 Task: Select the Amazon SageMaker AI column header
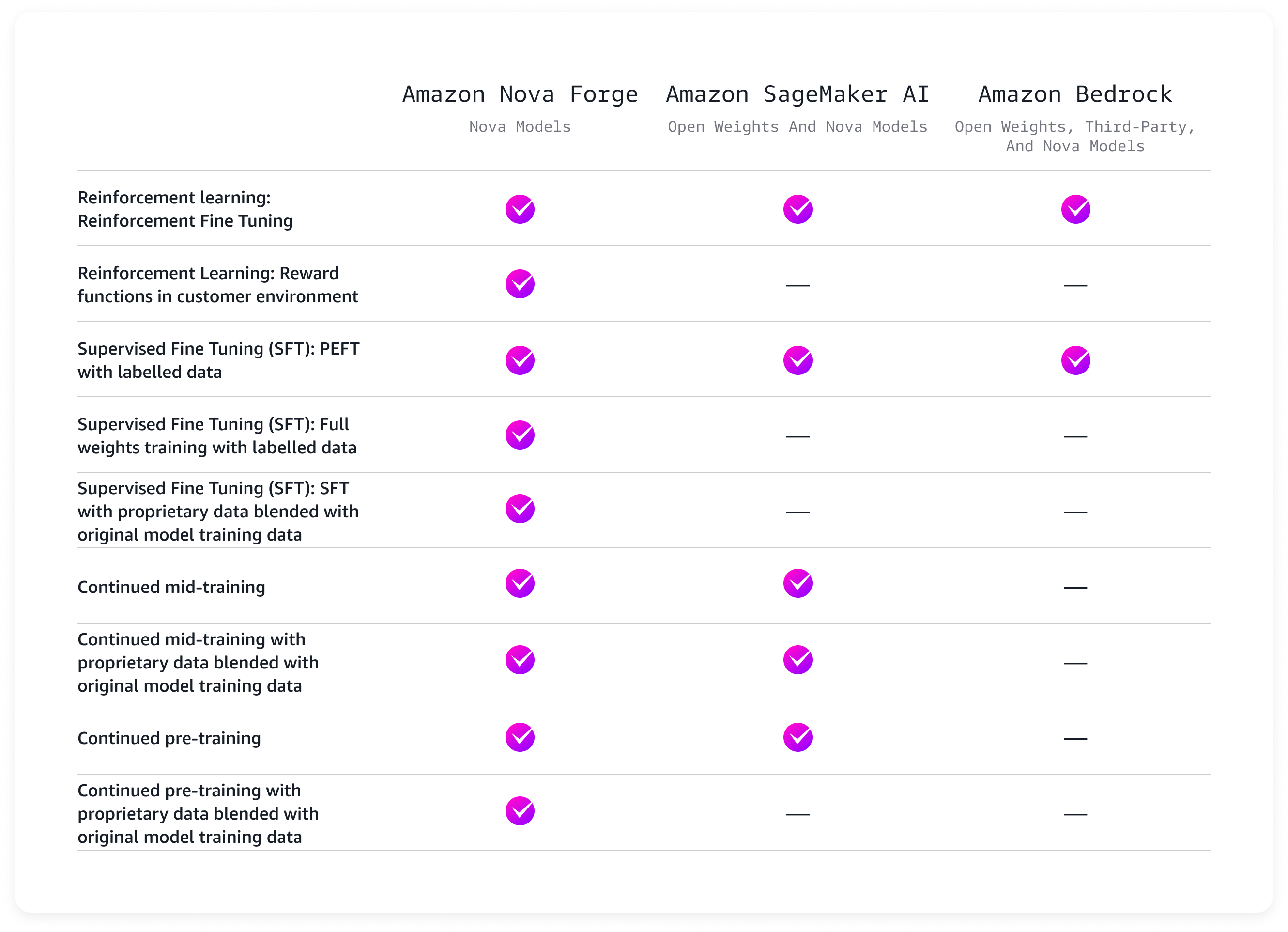pos(797,94)
